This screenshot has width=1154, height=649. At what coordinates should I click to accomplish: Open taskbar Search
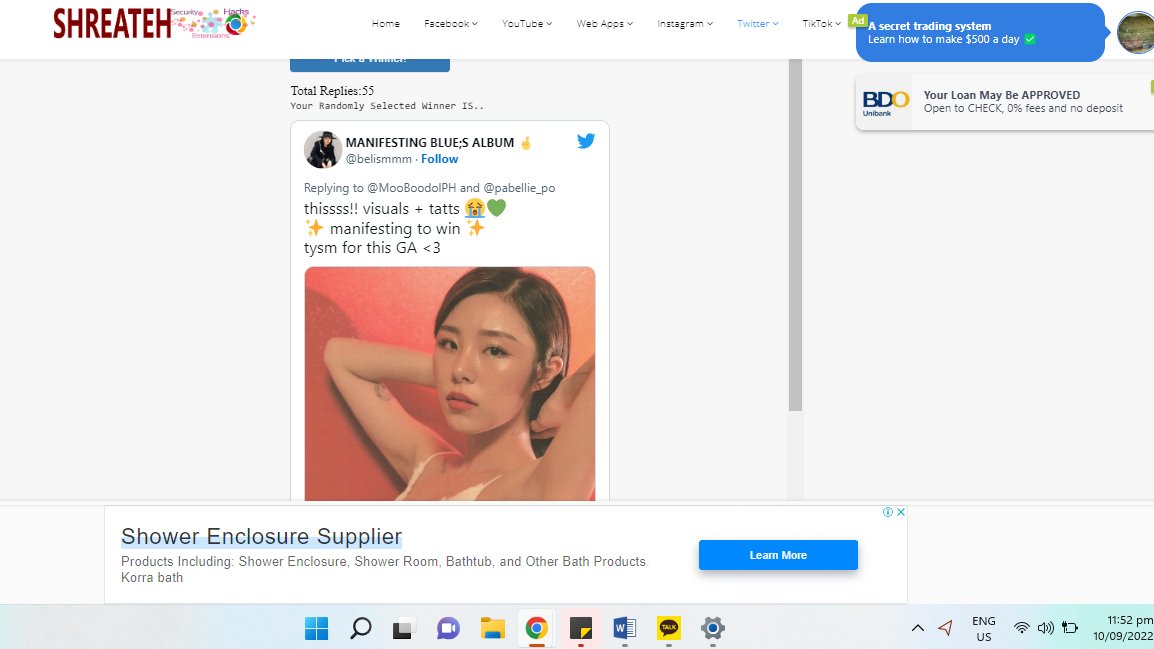click(361, 628)
